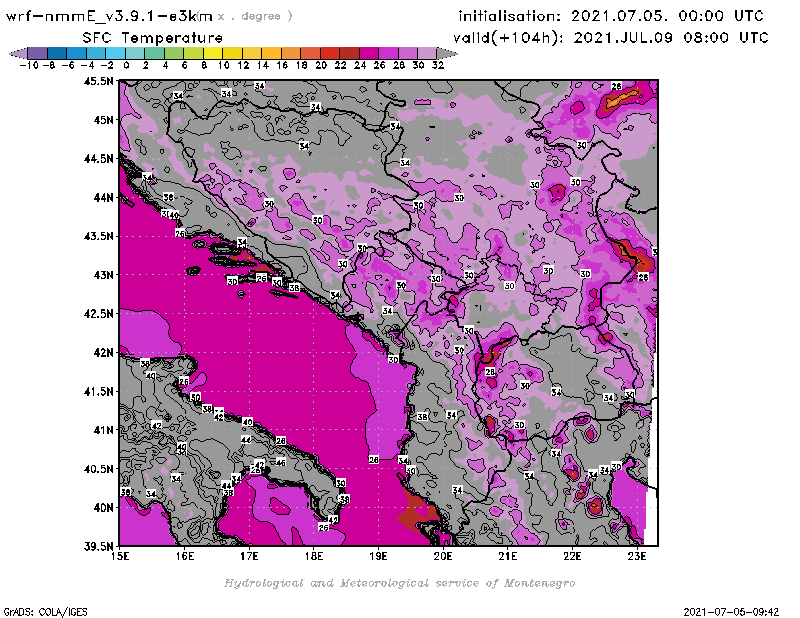800x618 pixels.
Task: Click the 45.5N latitude label
Action: tap(99, 81)
